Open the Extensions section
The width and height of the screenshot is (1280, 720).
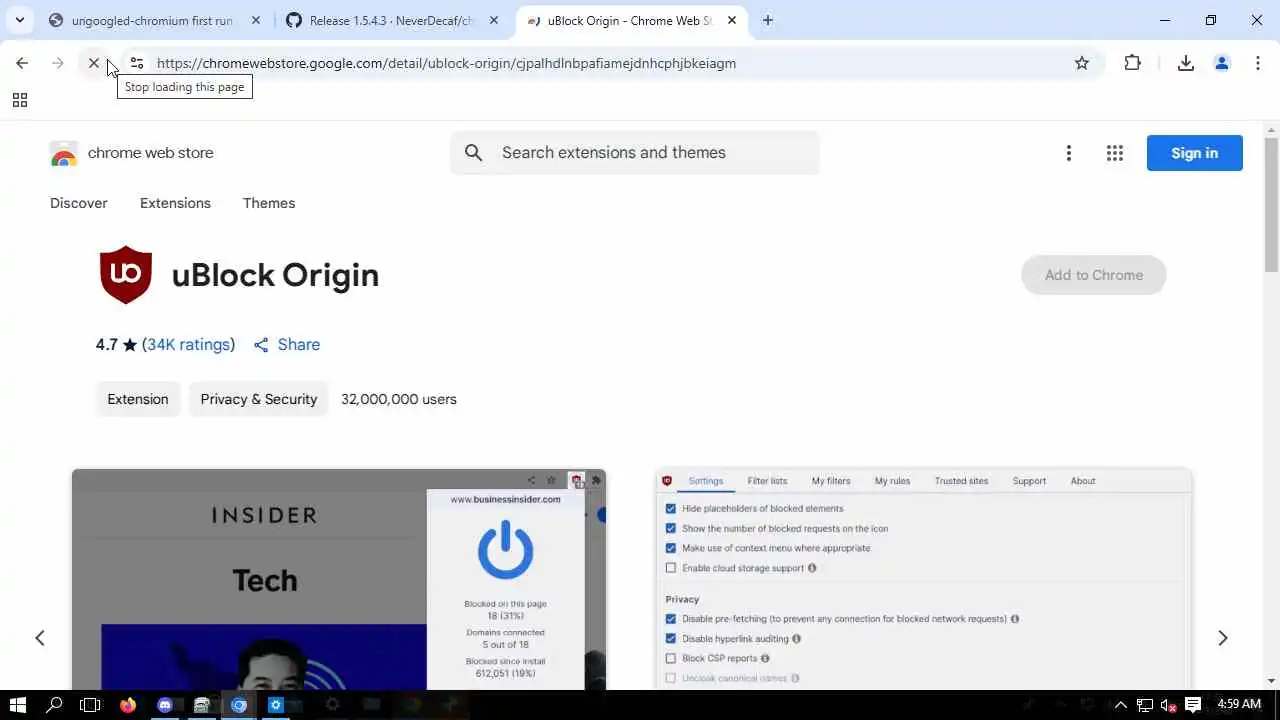click(x=175, y=203)
